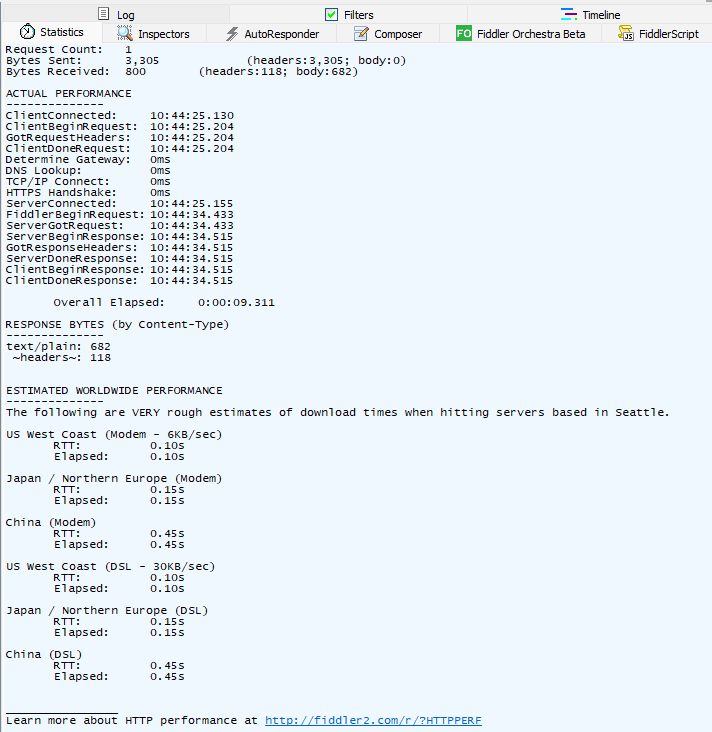The image size is (712, 732).
Task: Click the ServerBeginResponse row
Action: [120, 236]
